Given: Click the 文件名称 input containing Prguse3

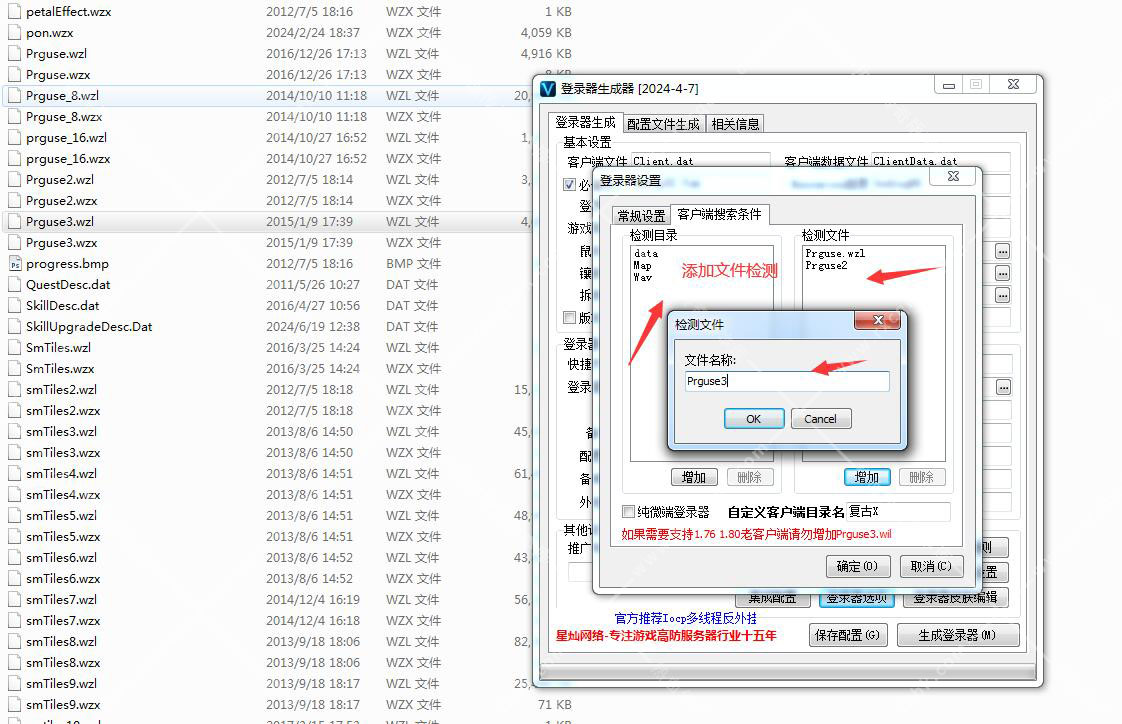Looking at the screenshot, I should pyautogui.click(x=786, y=381).
